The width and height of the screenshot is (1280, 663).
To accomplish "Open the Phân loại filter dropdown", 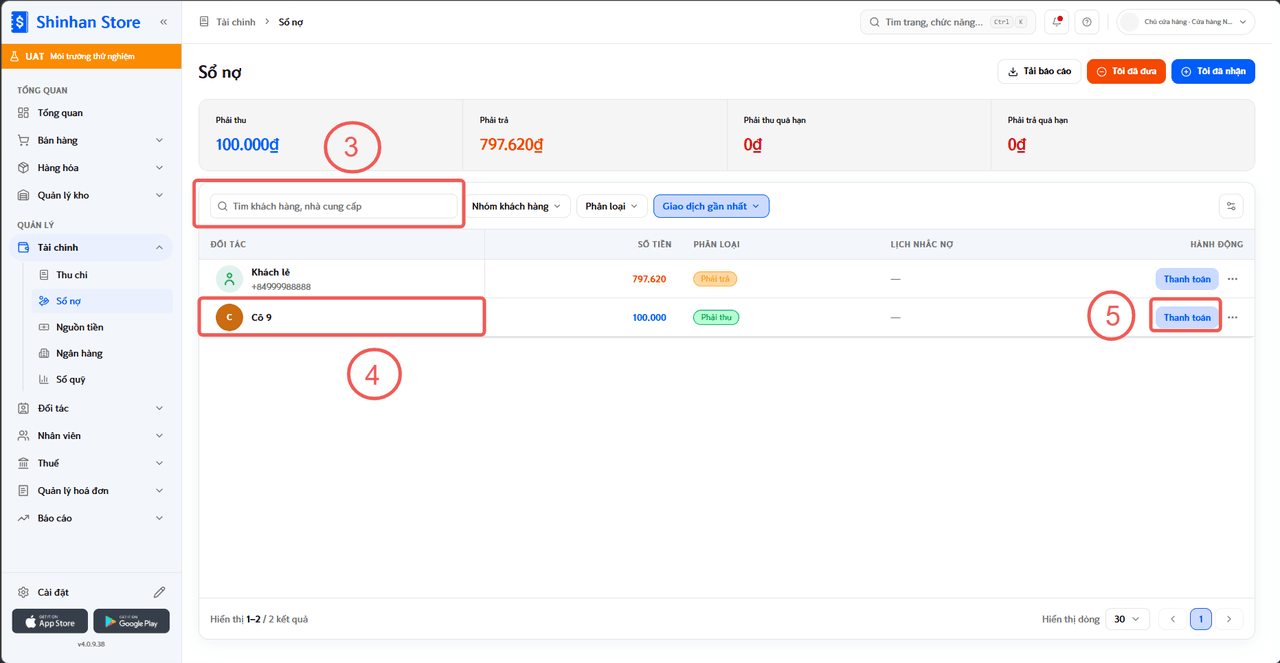I will pos(611,206).
